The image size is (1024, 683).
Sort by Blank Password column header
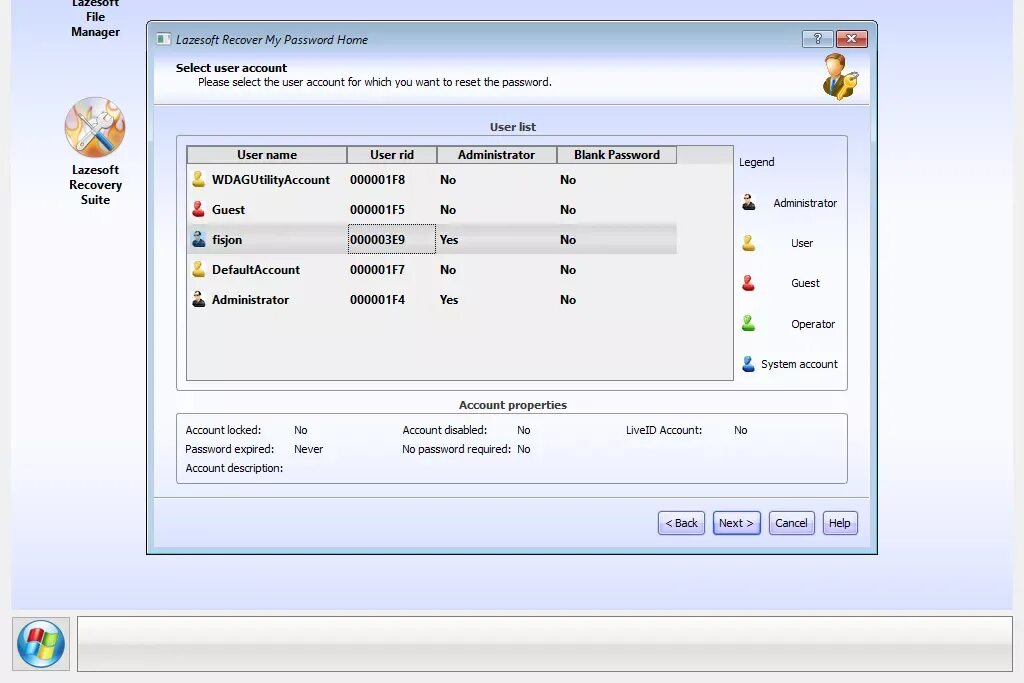click(x=616, y=155)
